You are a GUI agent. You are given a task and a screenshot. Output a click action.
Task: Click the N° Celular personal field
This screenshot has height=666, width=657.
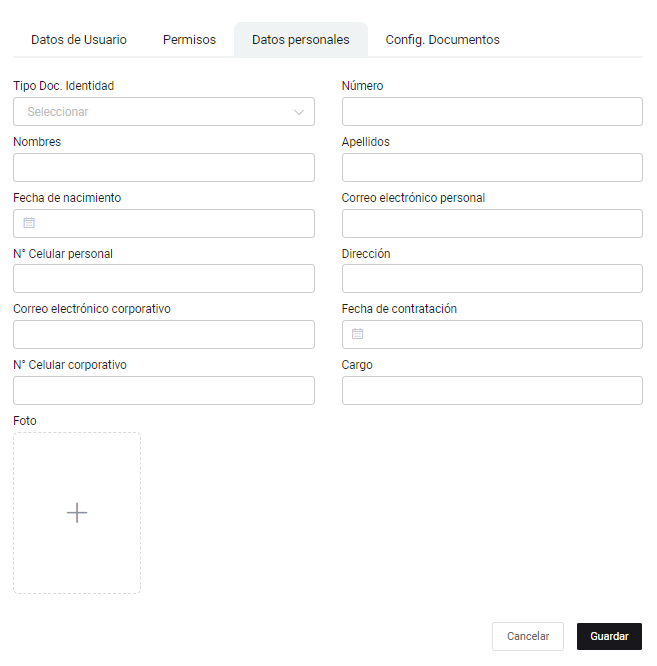(164, 279)
